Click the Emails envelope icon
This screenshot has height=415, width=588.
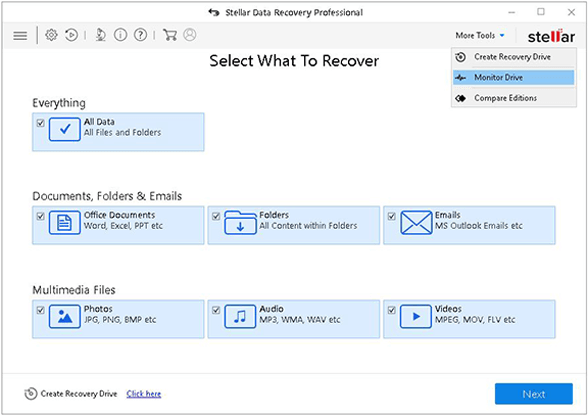coord(416,223)
